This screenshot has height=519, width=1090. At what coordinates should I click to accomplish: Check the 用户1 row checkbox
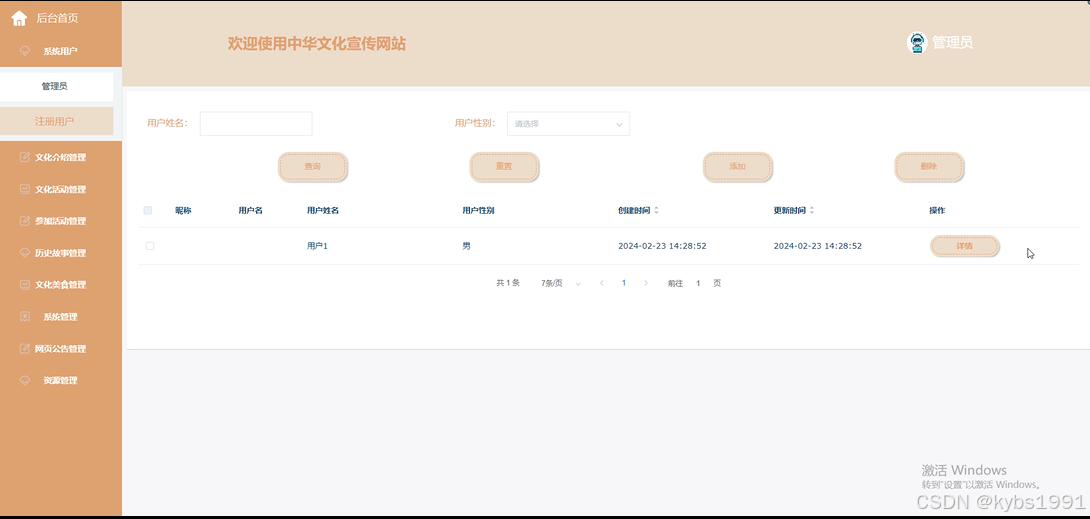149,245
